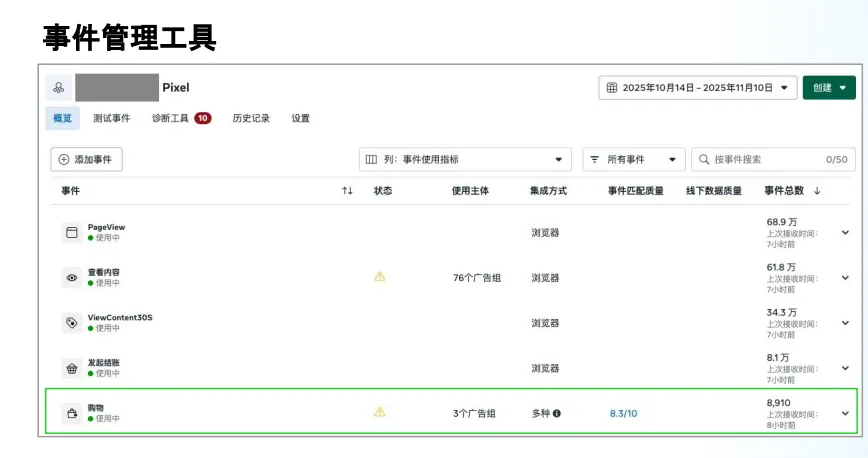Click the 添加事件 button

[x=86, y=159]
